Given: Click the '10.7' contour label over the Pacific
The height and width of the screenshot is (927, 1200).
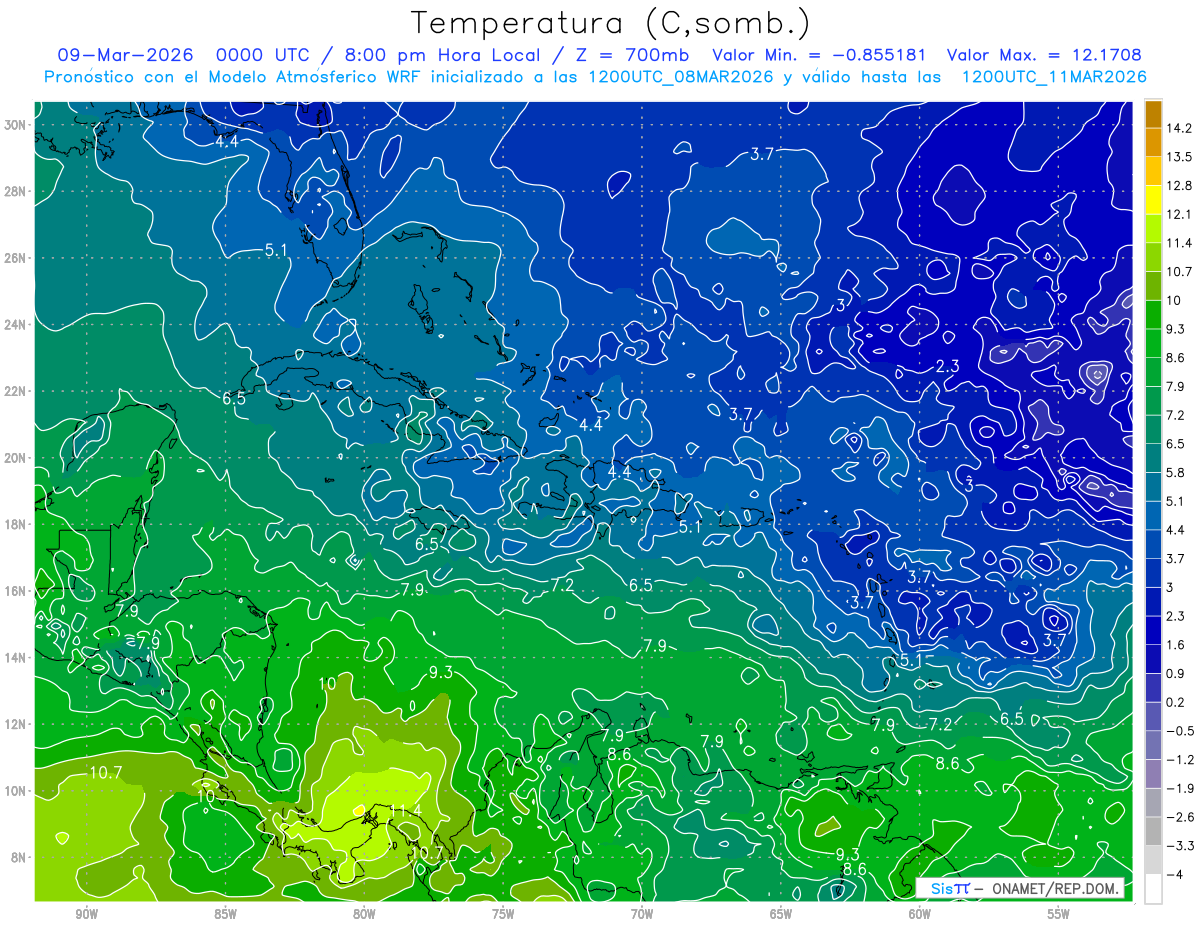Looking at the screenshot, I should click(x=106, y=772).
